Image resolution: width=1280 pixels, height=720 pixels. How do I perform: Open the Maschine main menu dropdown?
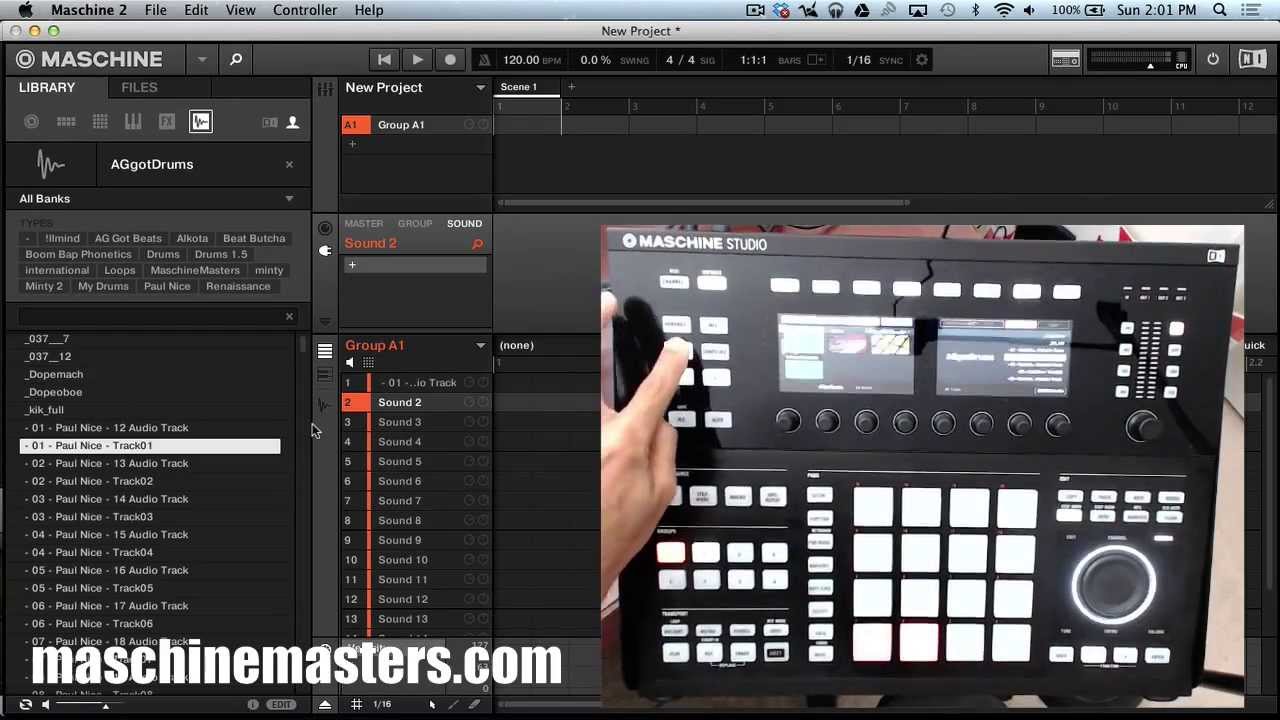[202, 60]
